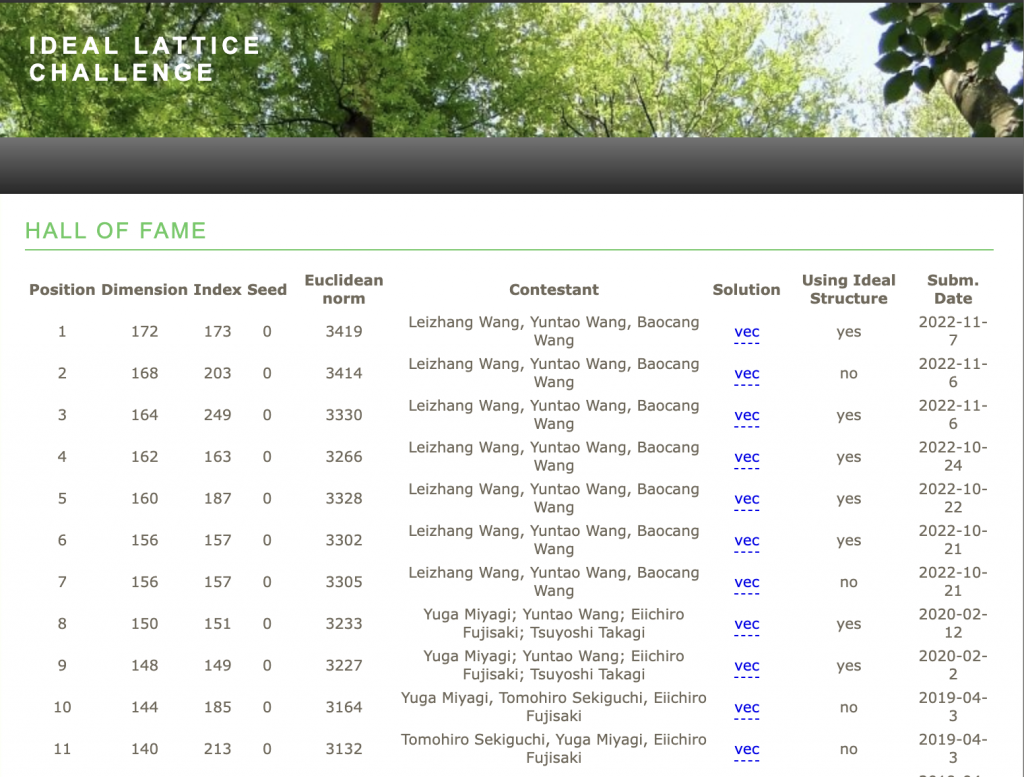Click the 'no' value in position 7 row
This screenshot has width=1024, height=777.
[848, 582]
